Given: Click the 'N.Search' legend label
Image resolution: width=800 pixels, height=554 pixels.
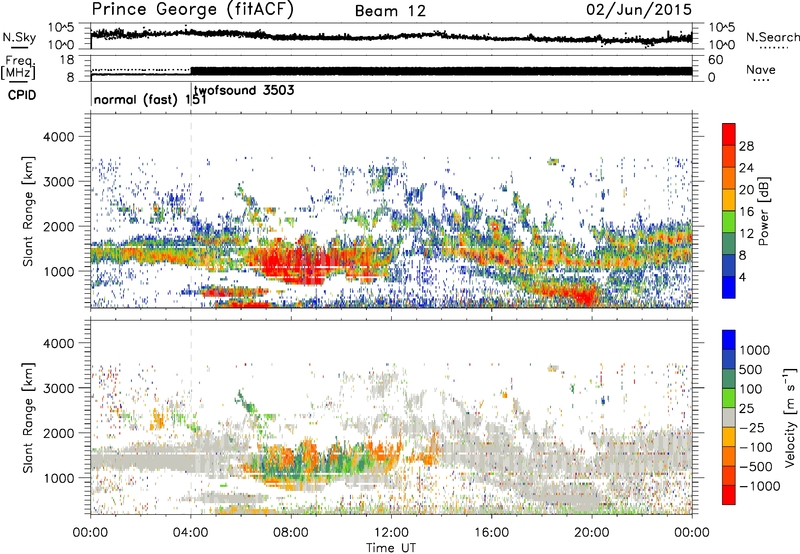Looking at the screenshot, I should [x=772, y=37].
